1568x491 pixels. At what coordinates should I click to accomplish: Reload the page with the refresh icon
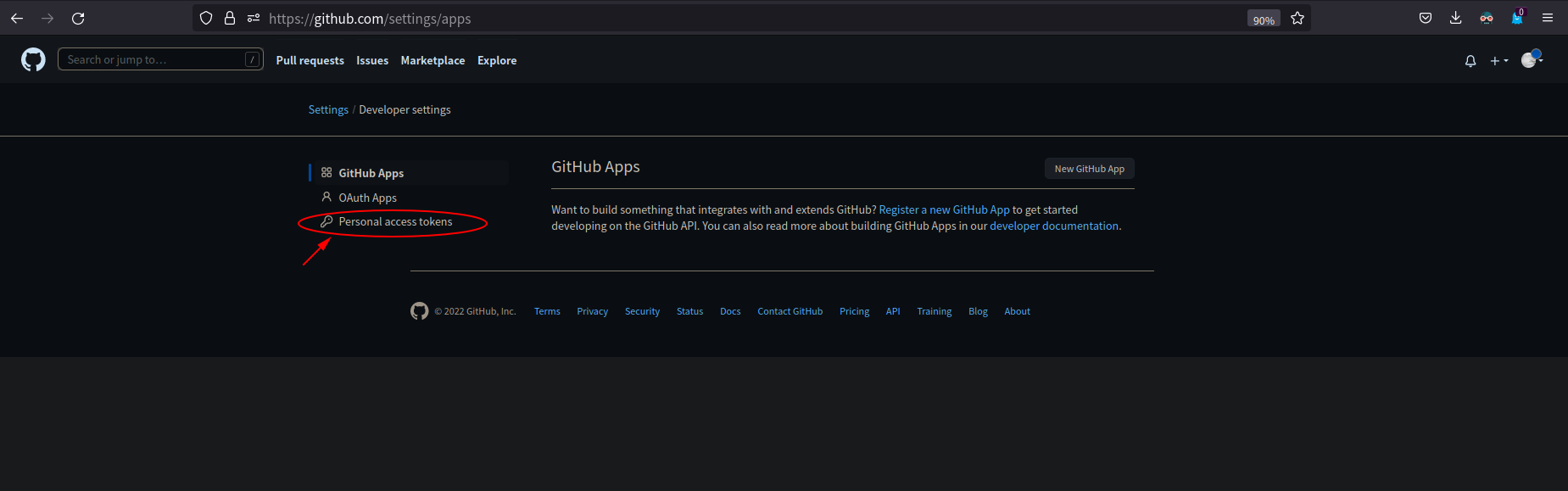pos(78,18)
